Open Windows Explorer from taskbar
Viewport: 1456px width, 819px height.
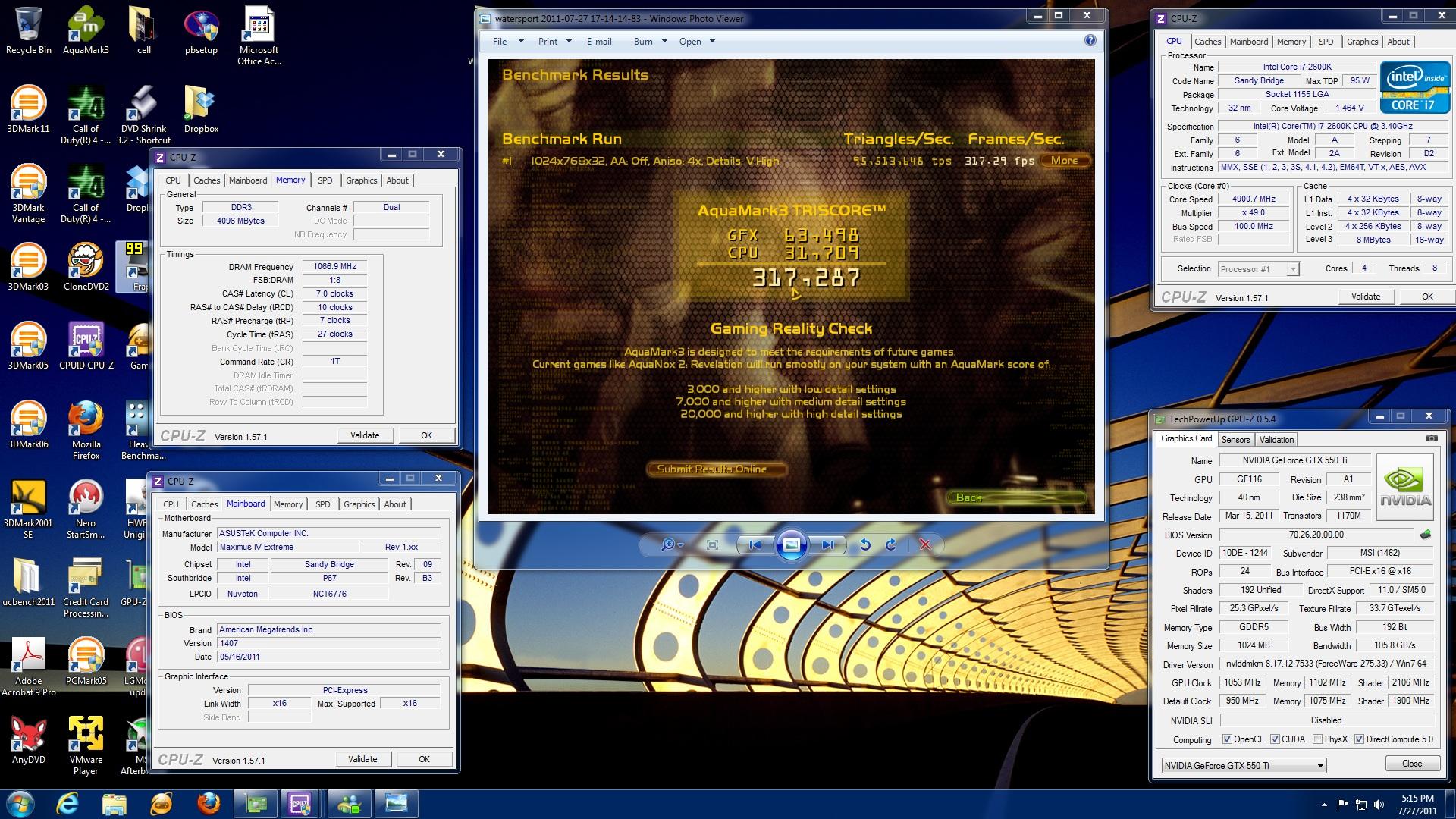click(114, 804)
